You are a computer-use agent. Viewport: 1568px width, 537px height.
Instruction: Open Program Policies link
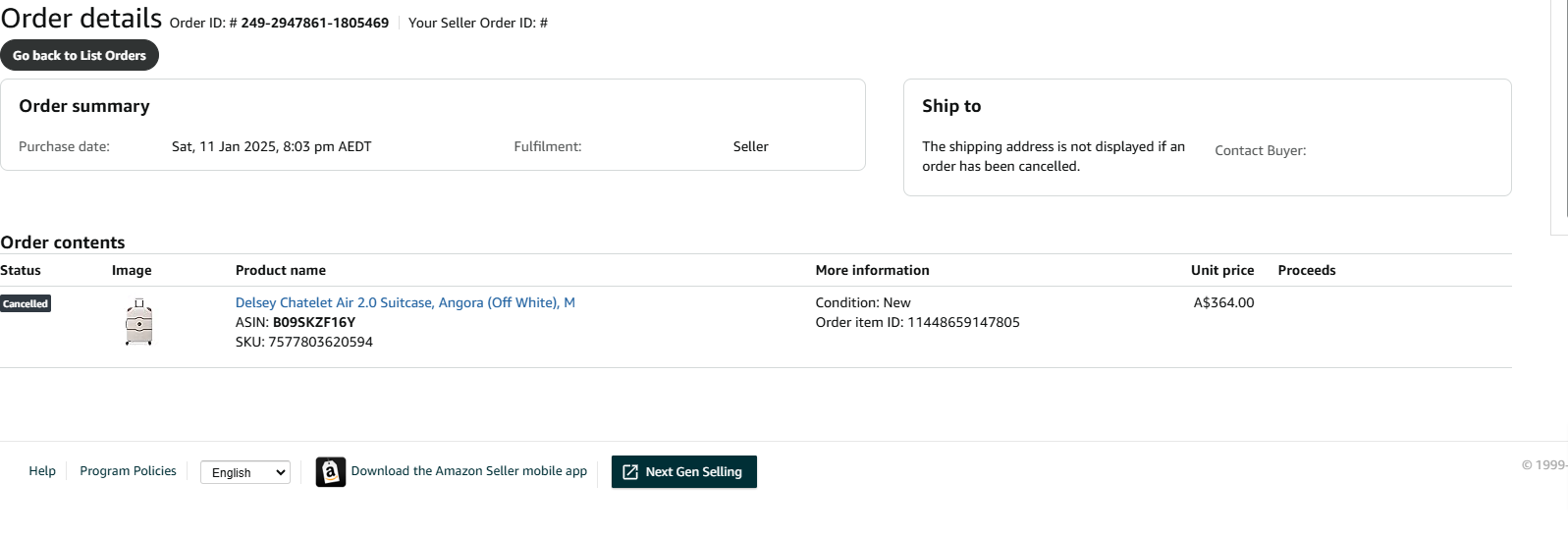pyautogui.click(x=128, y=471)
